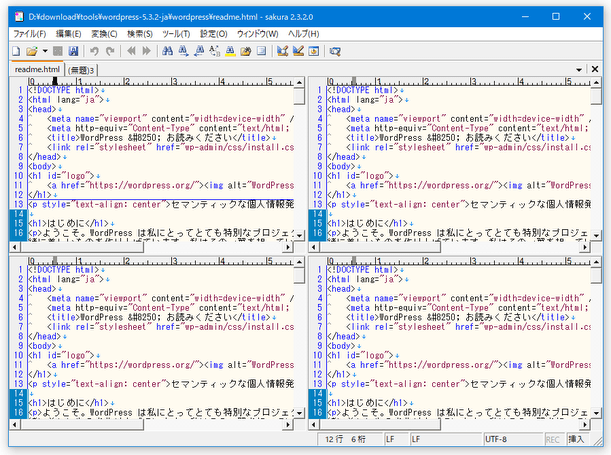Viewport: 611px width, 455px height.
Task: Open the 変換(C) menu
Action: (104, 34)
